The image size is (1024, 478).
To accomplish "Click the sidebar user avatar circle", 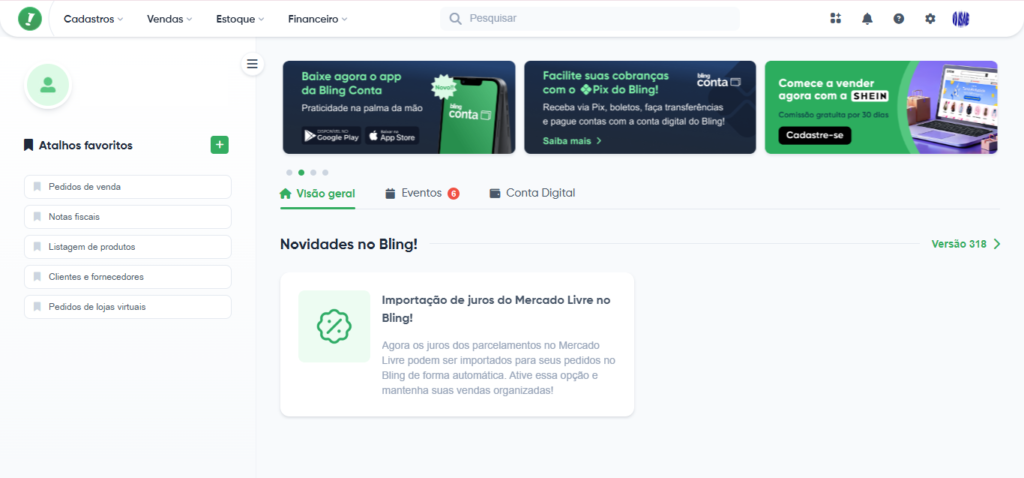I will point(48,86).
